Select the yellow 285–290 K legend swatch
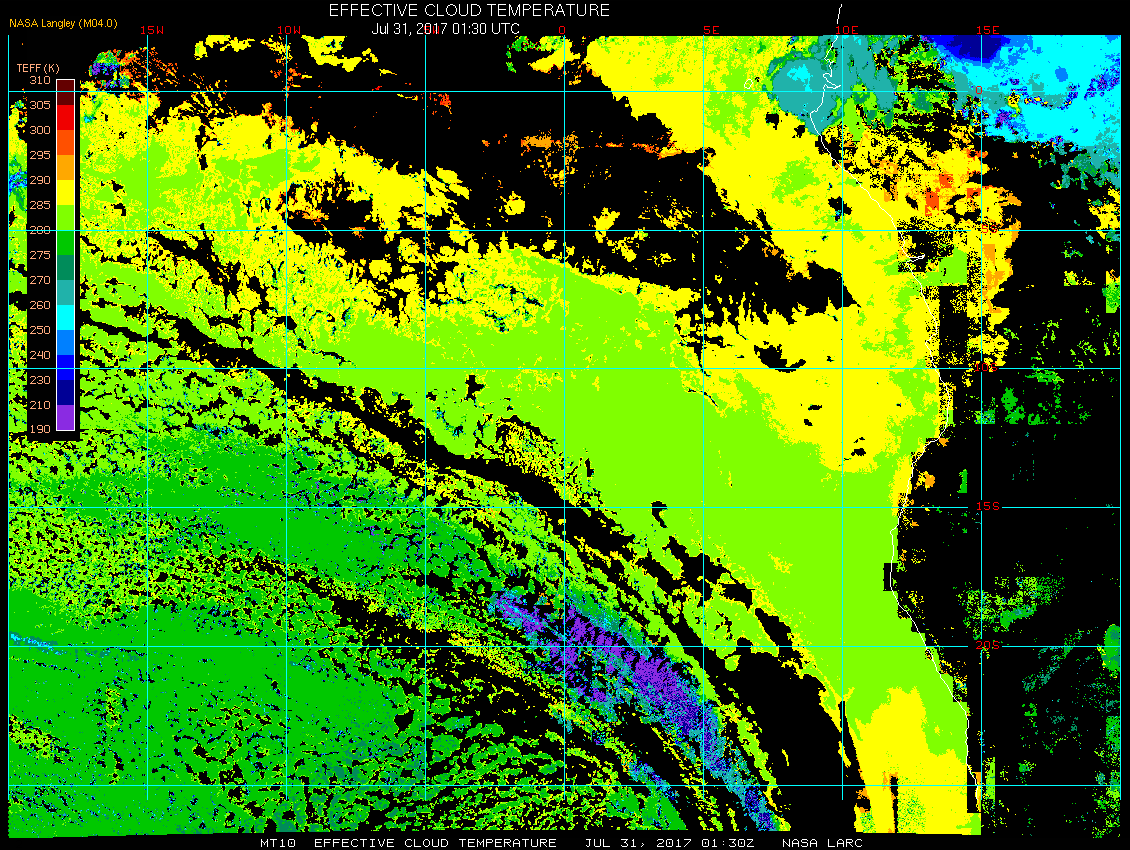Screen dimensions: 1130x850 click(x=66, y=192)
